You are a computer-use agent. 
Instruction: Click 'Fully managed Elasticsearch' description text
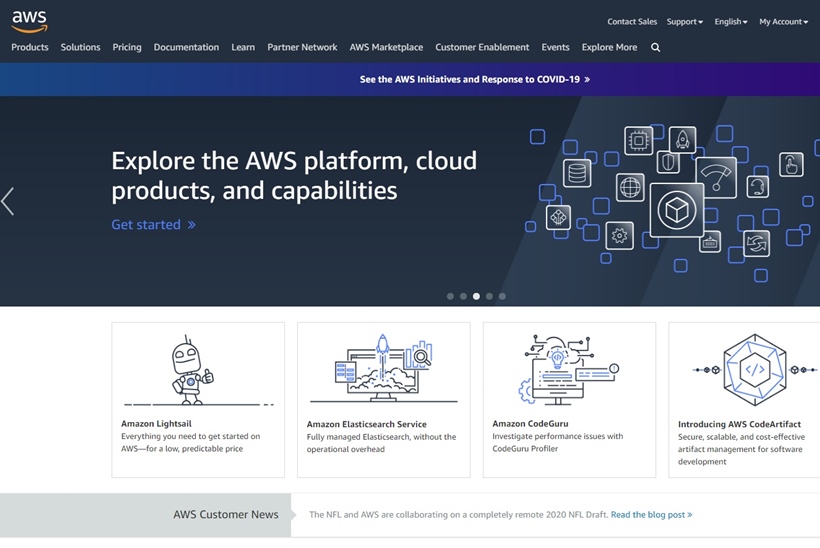[381, 443]
